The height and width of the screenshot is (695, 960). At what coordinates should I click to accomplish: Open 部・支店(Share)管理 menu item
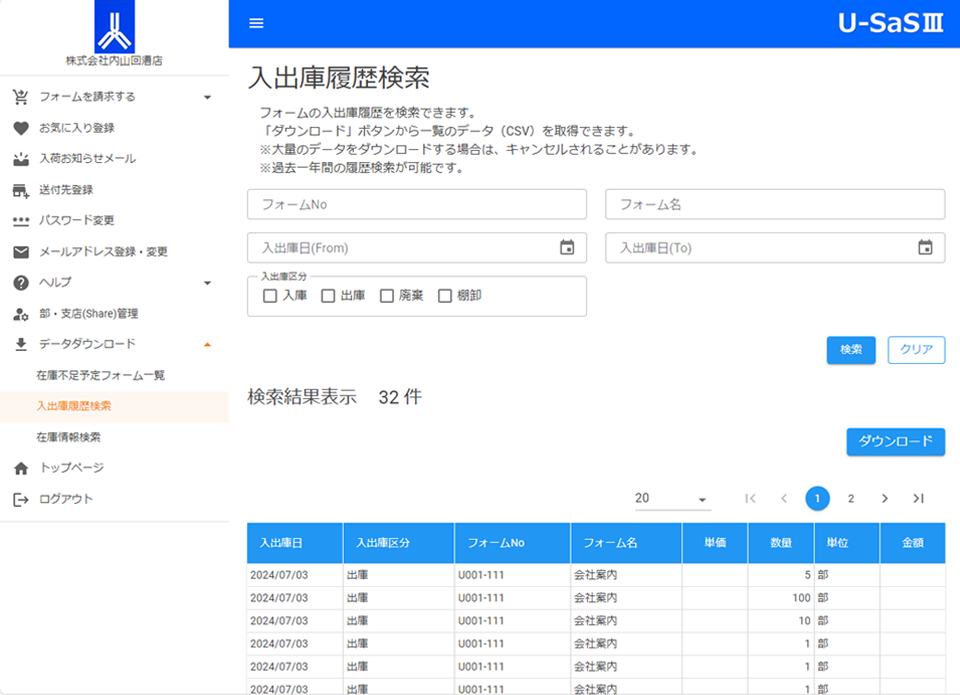click(x=114, y=314)
